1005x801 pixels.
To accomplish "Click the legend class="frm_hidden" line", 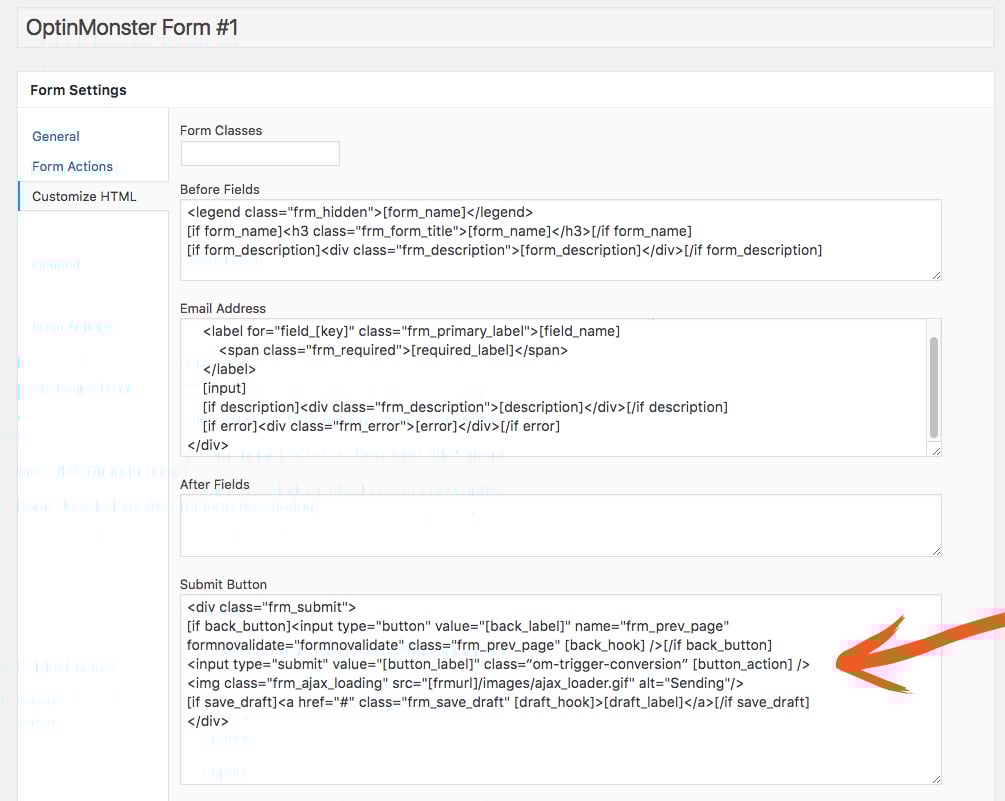I will point(360,212).
